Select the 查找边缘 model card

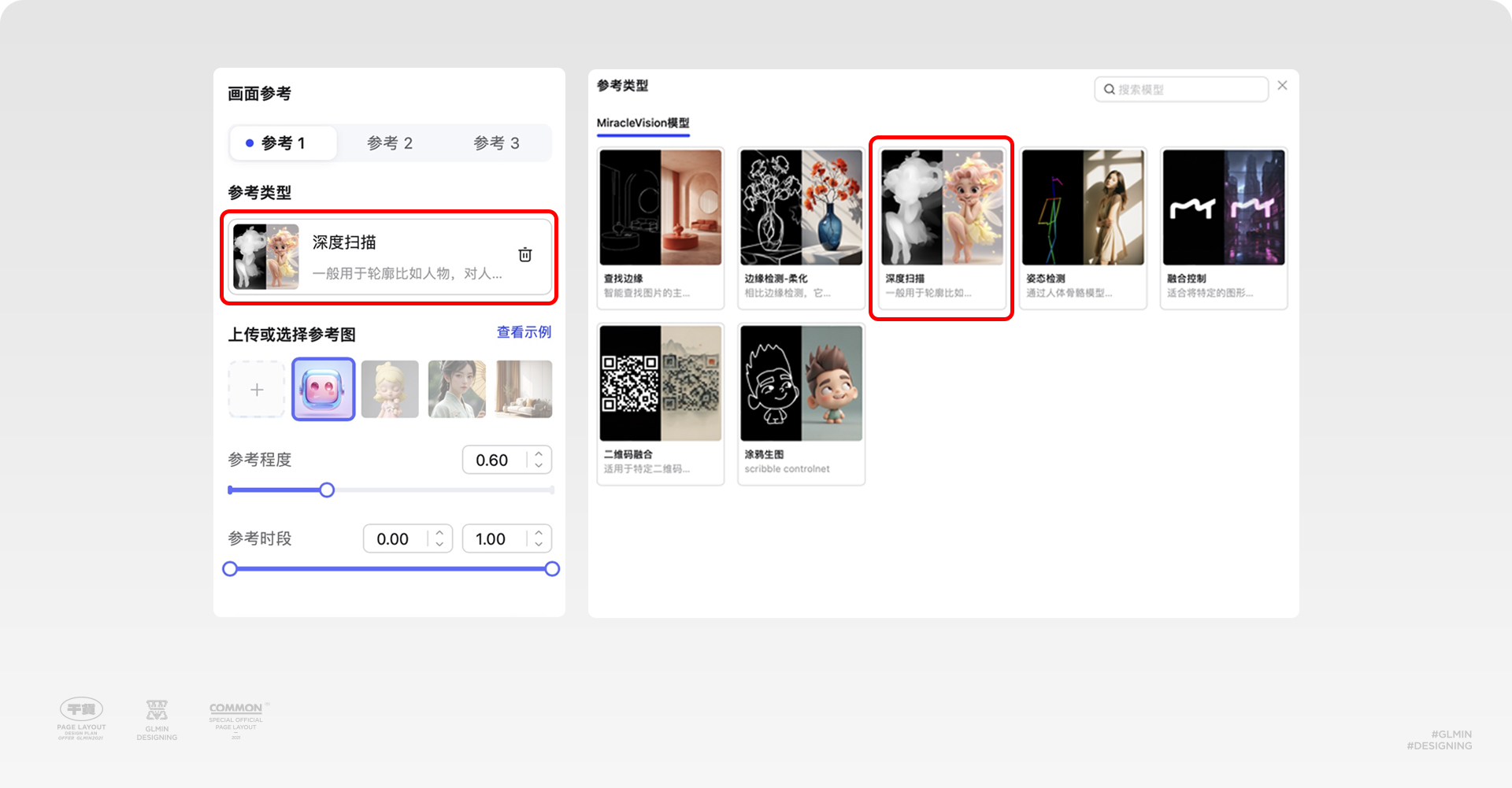660,228
